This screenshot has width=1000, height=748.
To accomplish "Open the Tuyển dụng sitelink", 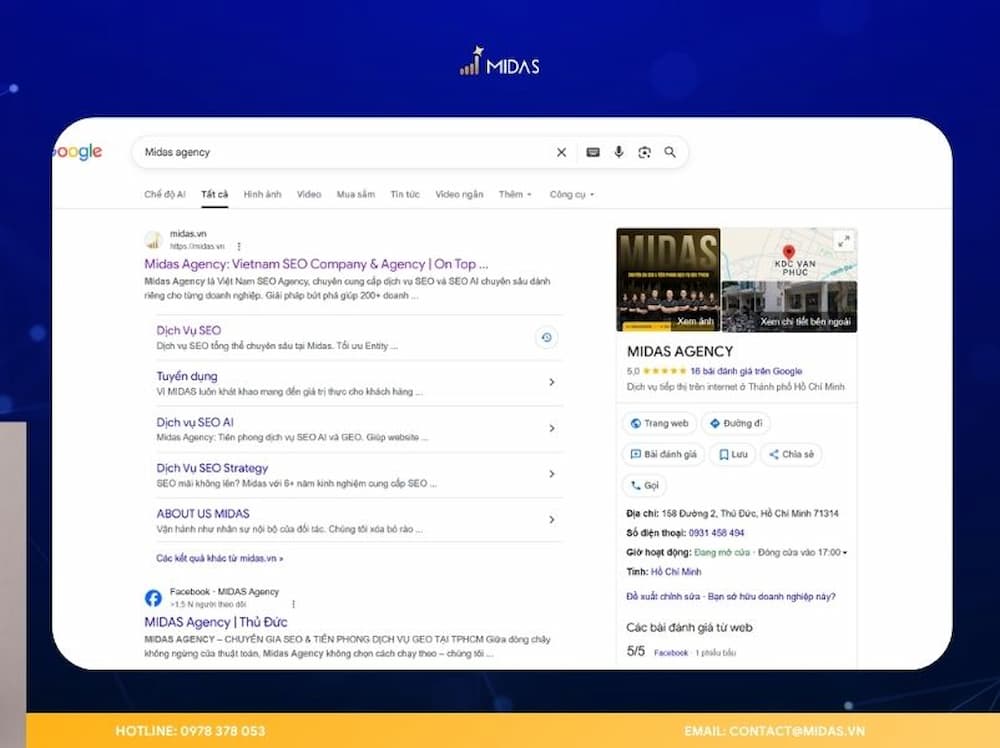I will tap(187, 376).
